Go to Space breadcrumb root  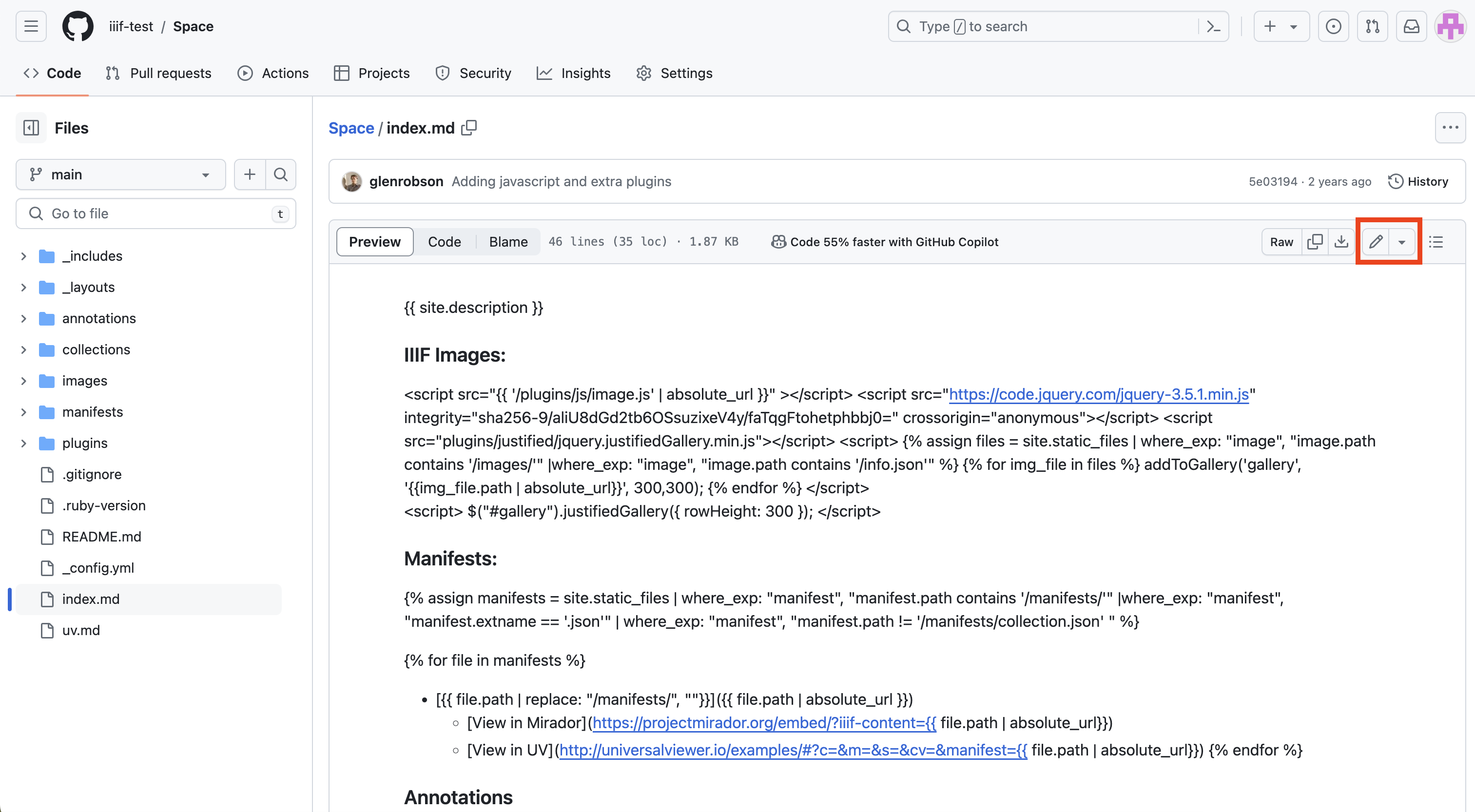[x=351, y=128]
